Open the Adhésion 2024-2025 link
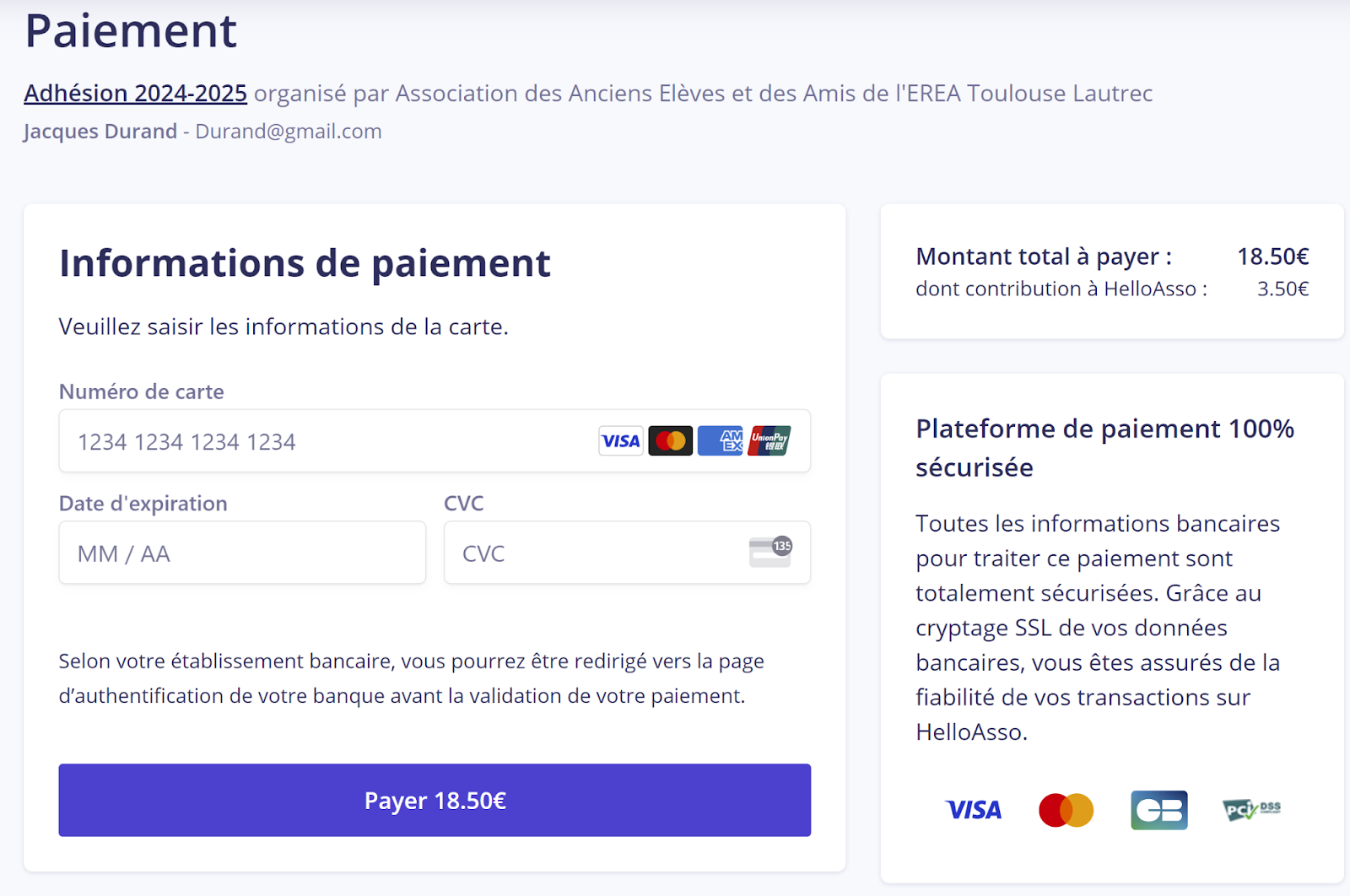Screen dimensions: 1350x896 point(136,93)
